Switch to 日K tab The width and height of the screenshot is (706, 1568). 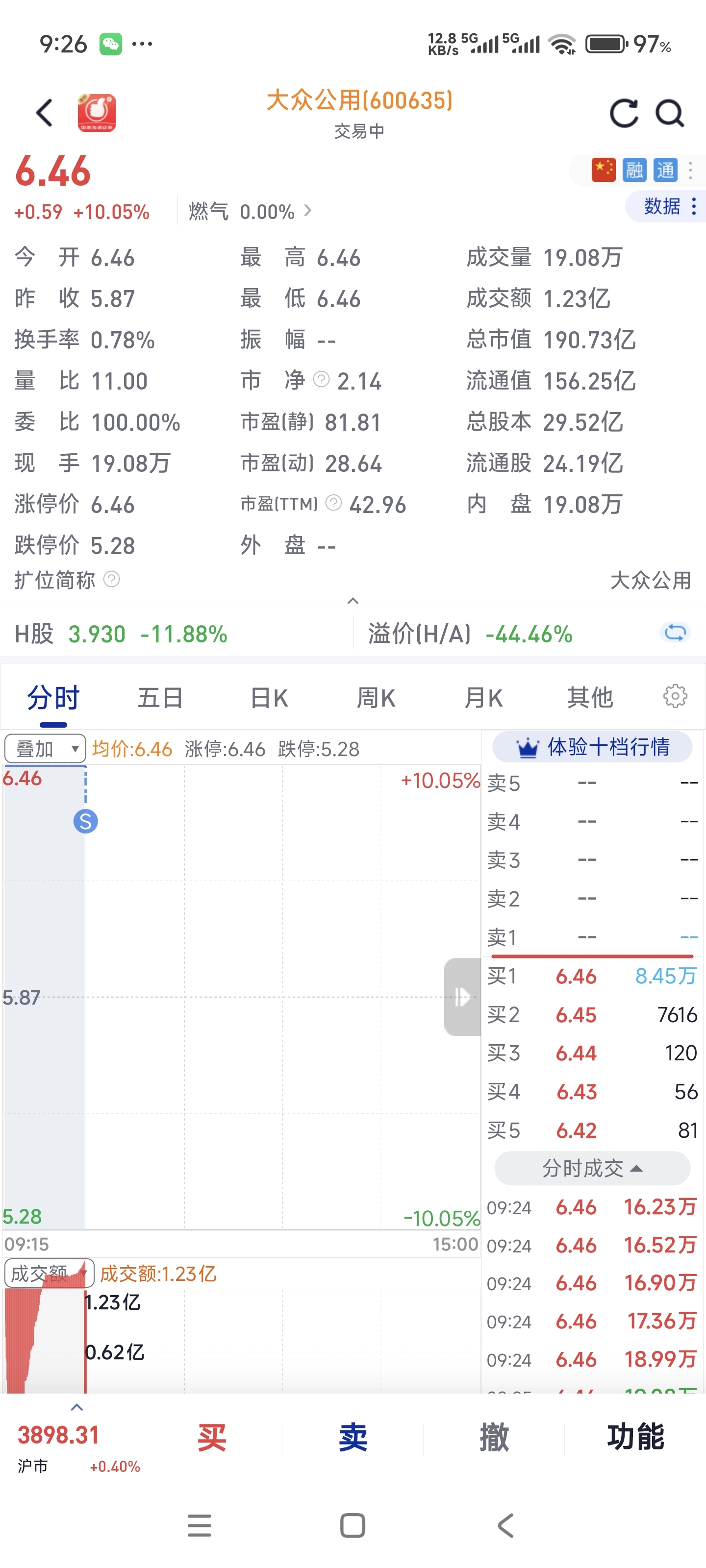point(269,698)
